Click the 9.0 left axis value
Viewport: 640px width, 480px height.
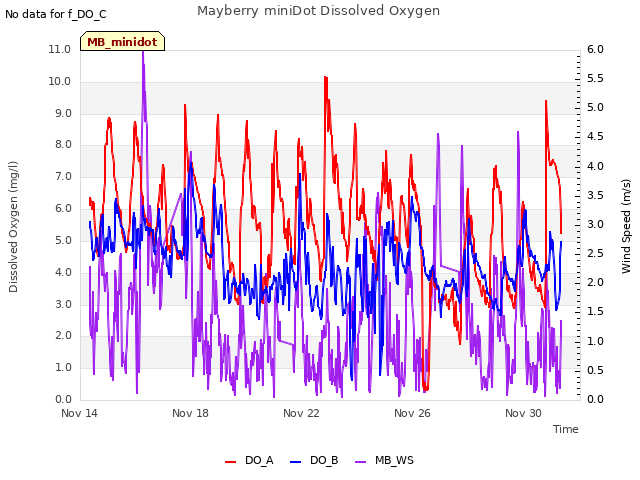coord(64,113)
